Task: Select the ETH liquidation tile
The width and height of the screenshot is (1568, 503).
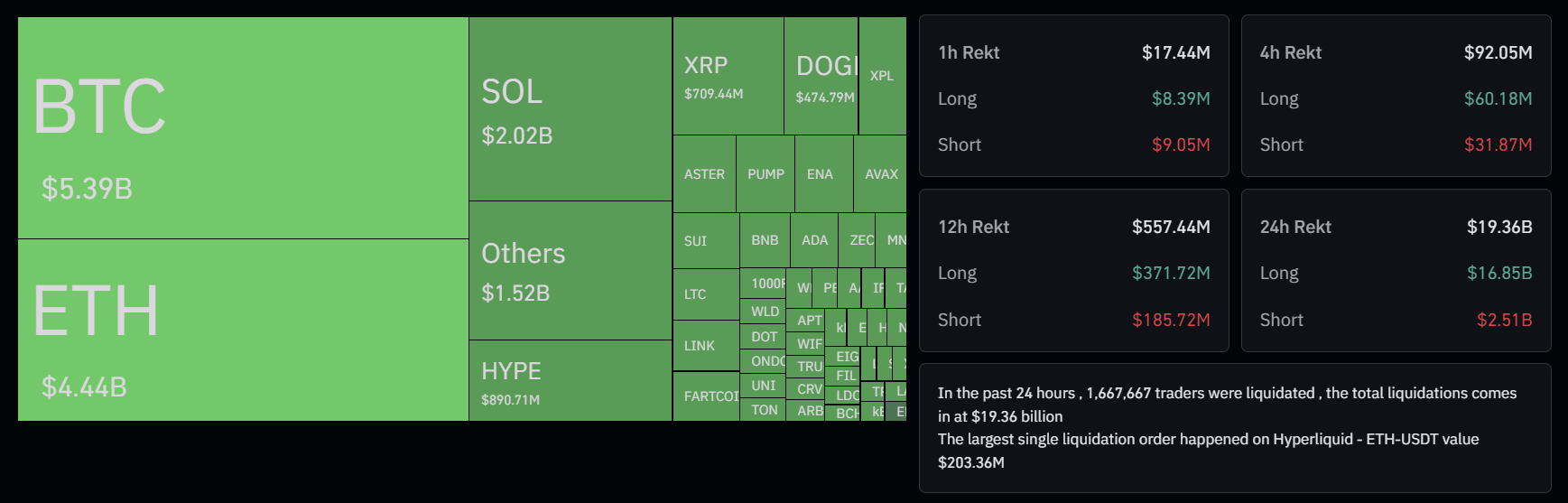Action: click(243, 330)
